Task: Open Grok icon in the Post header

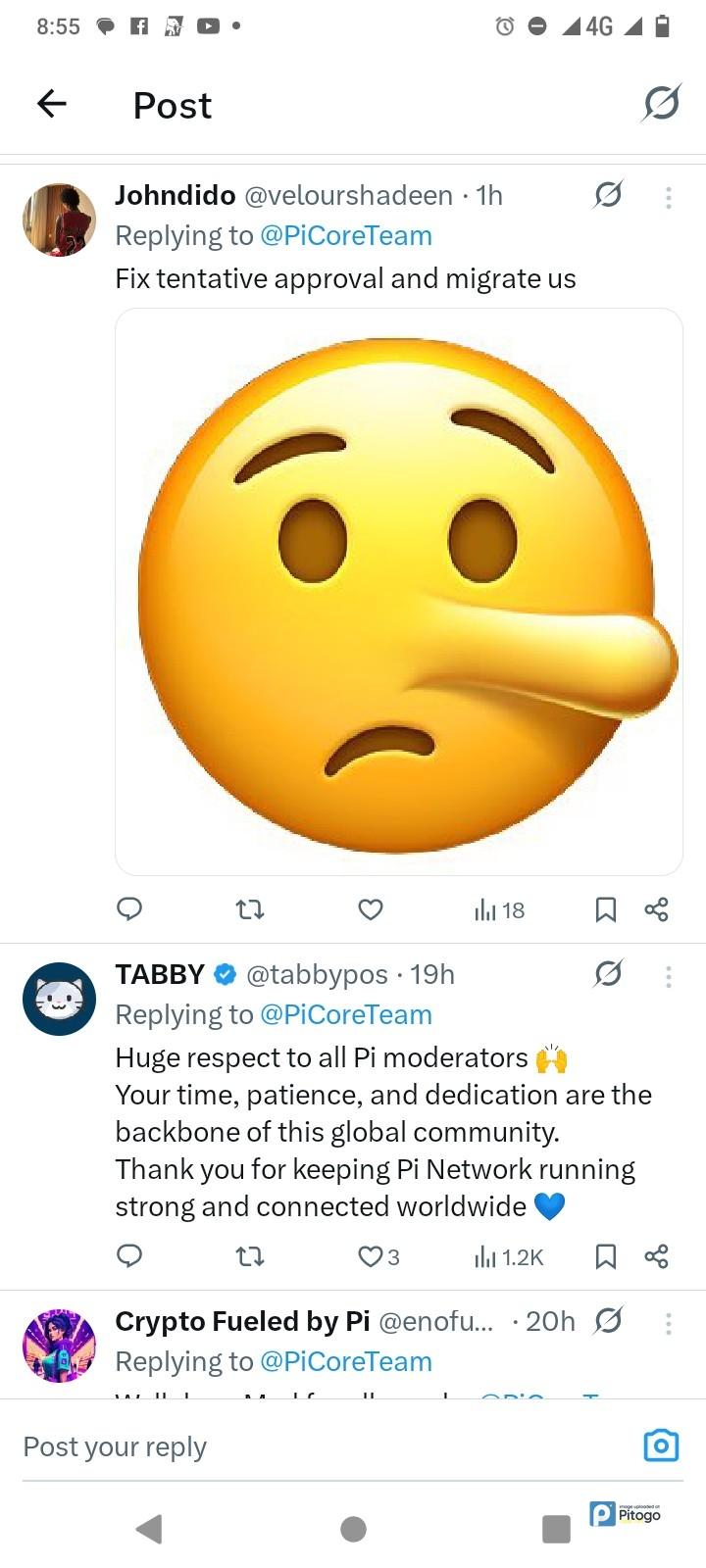Action: 662,103
